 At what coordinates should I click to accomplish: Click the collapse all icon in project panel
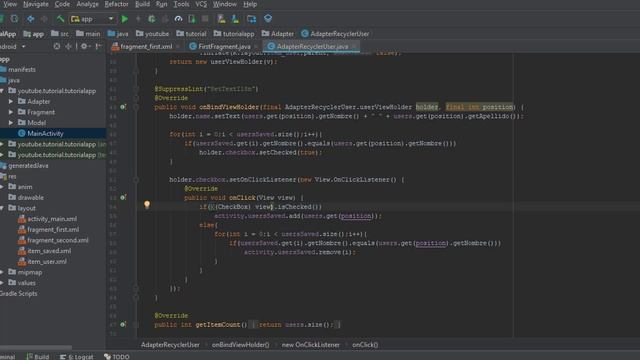[68, 47]
